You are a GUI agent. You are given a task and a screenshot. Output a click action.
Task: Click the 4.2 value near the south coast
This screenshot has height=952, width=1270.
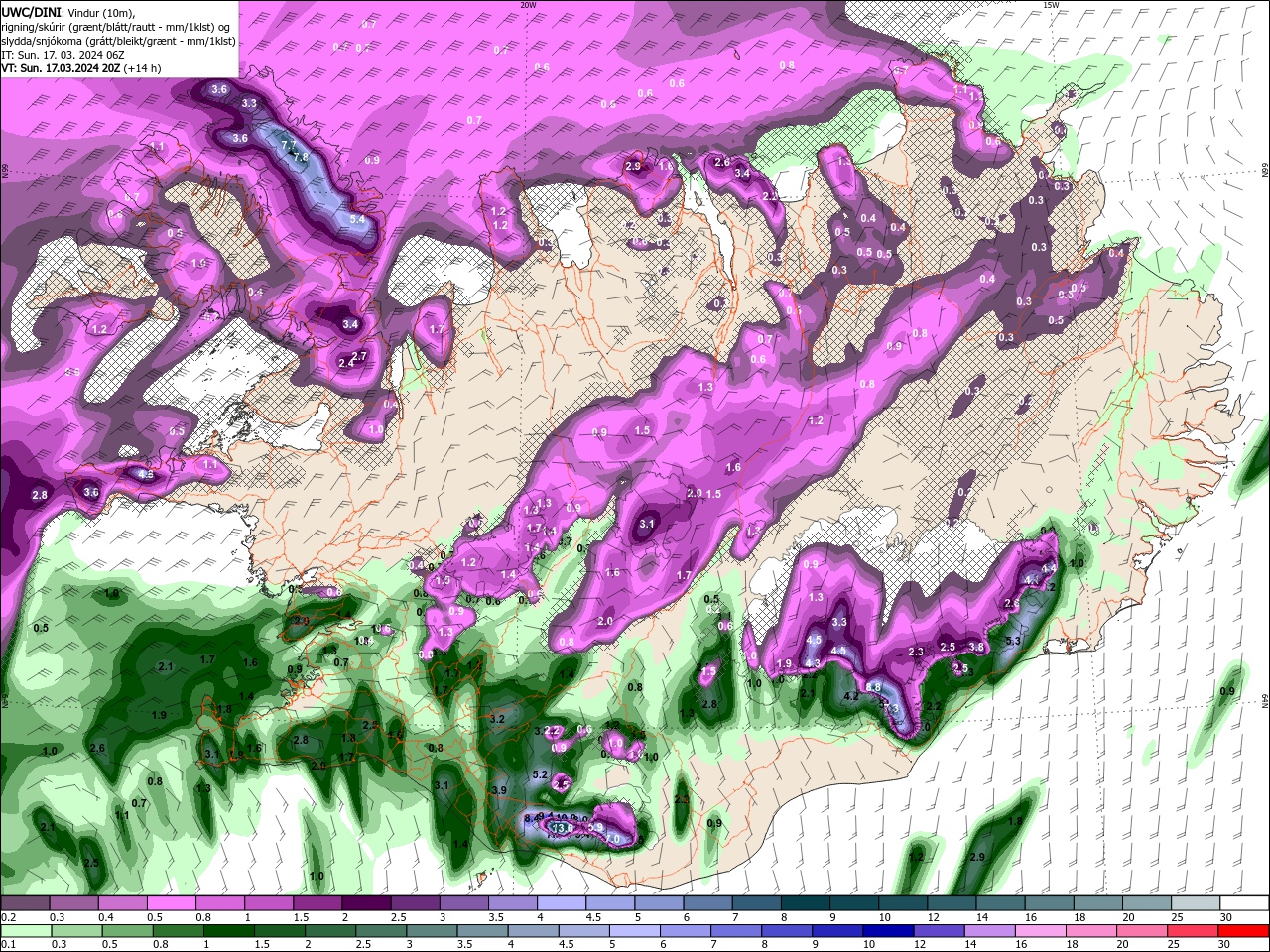coord(851,696)
